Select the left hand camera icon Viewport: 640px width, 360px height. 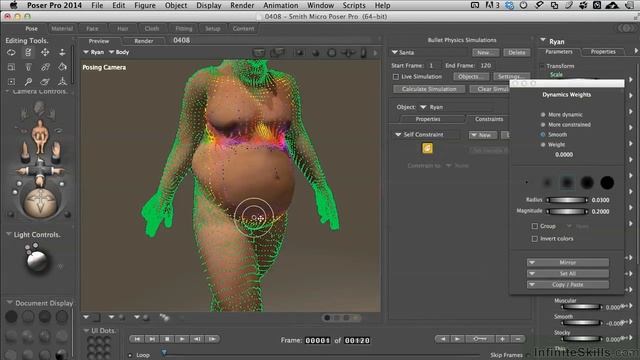click(x=24, y=151)
